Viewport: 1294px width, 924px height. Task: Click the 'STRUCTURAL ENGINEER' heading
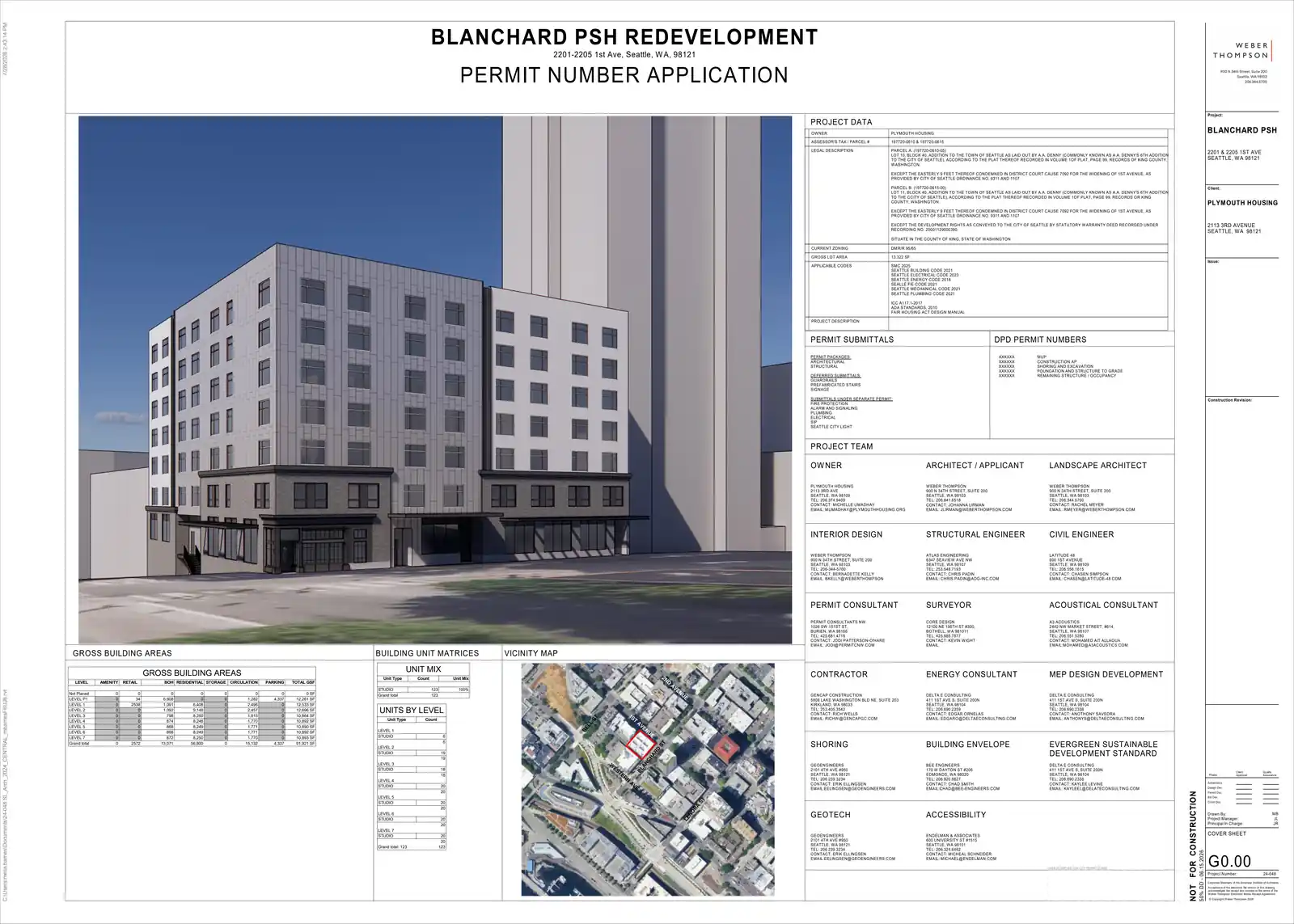click(x=975, y=534)
